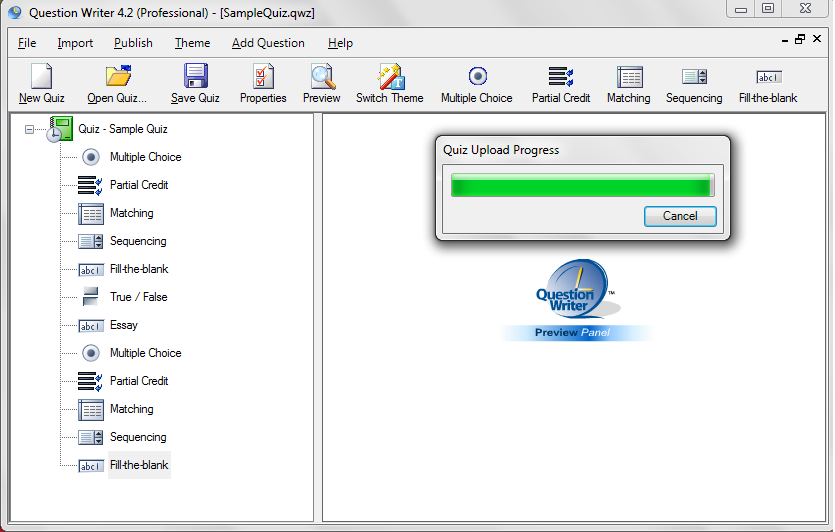This screenshot has width=835, height=532.
Task: Click the New Quiz toolbar icon
Action: click(x=42, y=77)
